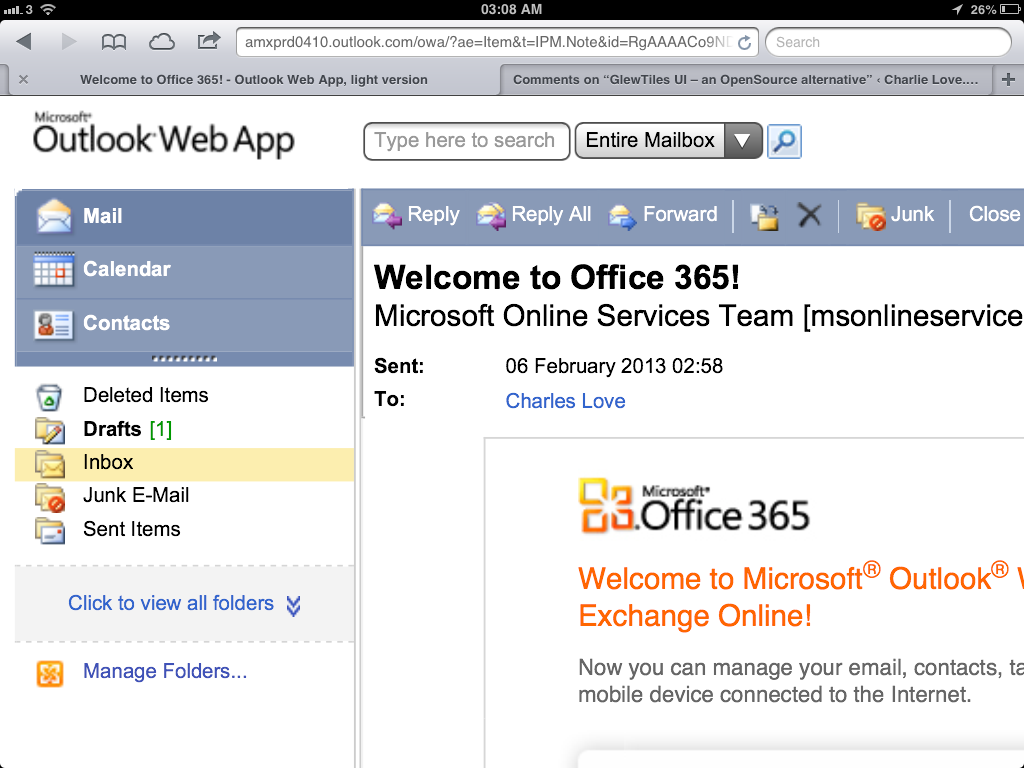
Task: Reload the page with the refresh icon
Action: (744, 42)
